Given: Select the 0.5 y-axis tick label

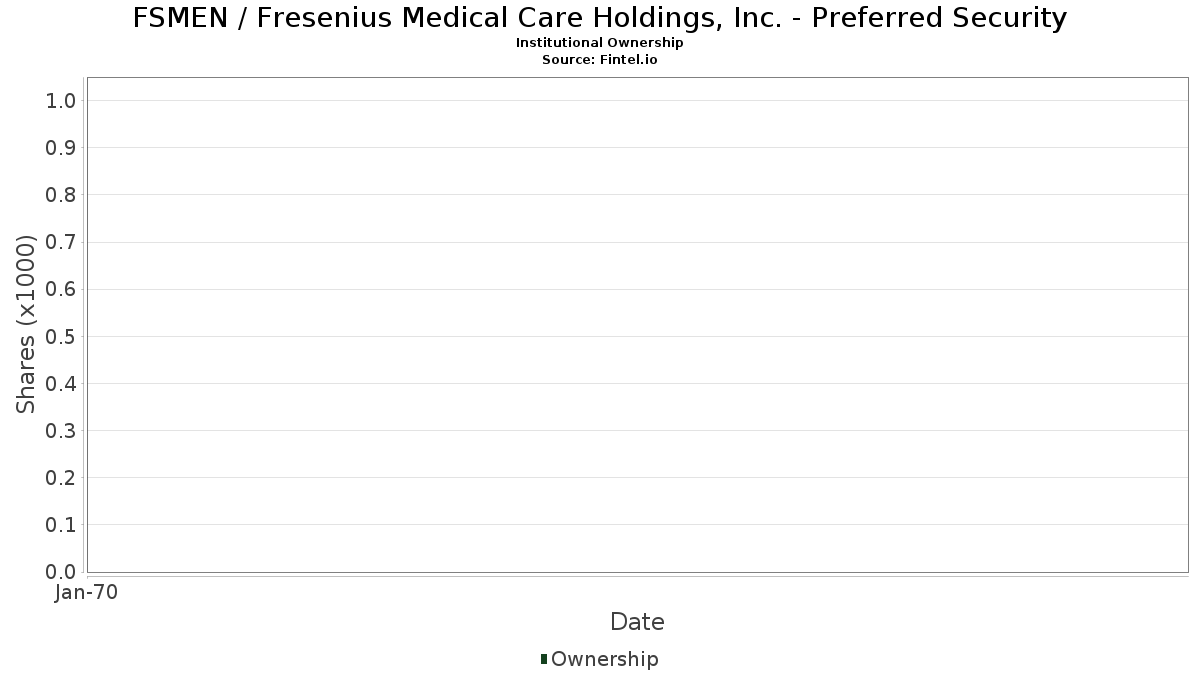Looking at the screenshot, I should coord(61,336).
